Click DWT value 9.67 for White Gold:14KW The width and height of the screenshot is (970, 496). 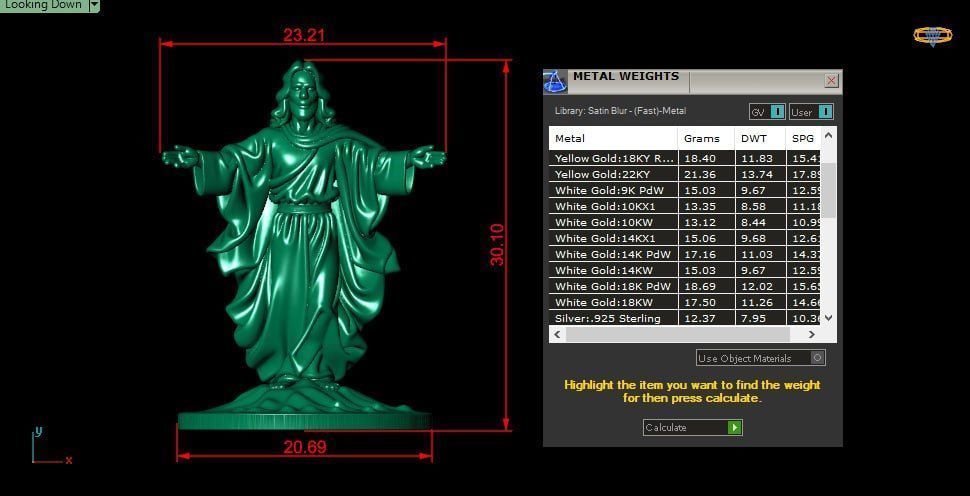pyautogui.click(x=753, y=271)
